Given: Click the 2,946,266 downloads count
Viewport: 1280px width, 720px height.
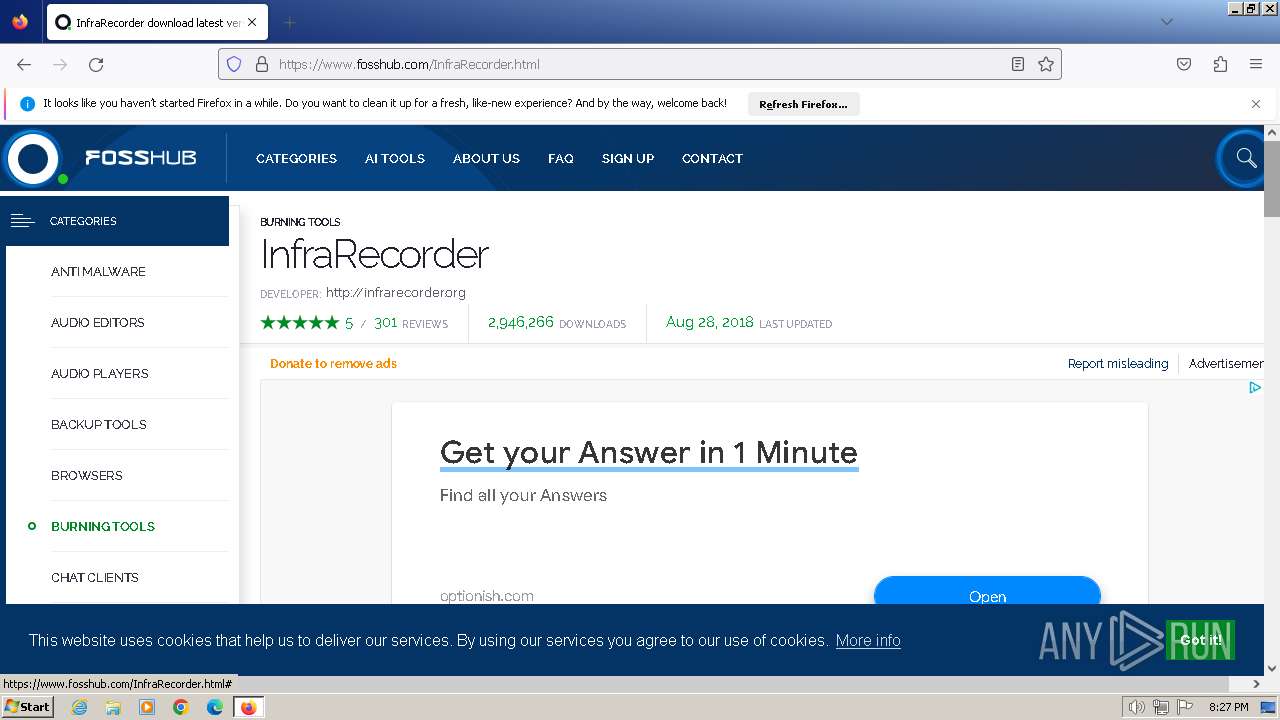Looking at the screenshot, I should tap(520, 322).
